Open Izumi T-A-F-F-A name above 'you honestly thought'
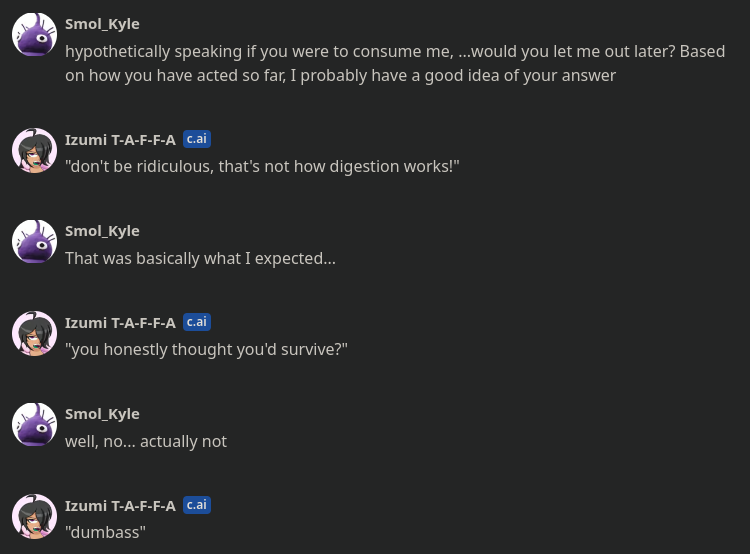 (121, 323)
